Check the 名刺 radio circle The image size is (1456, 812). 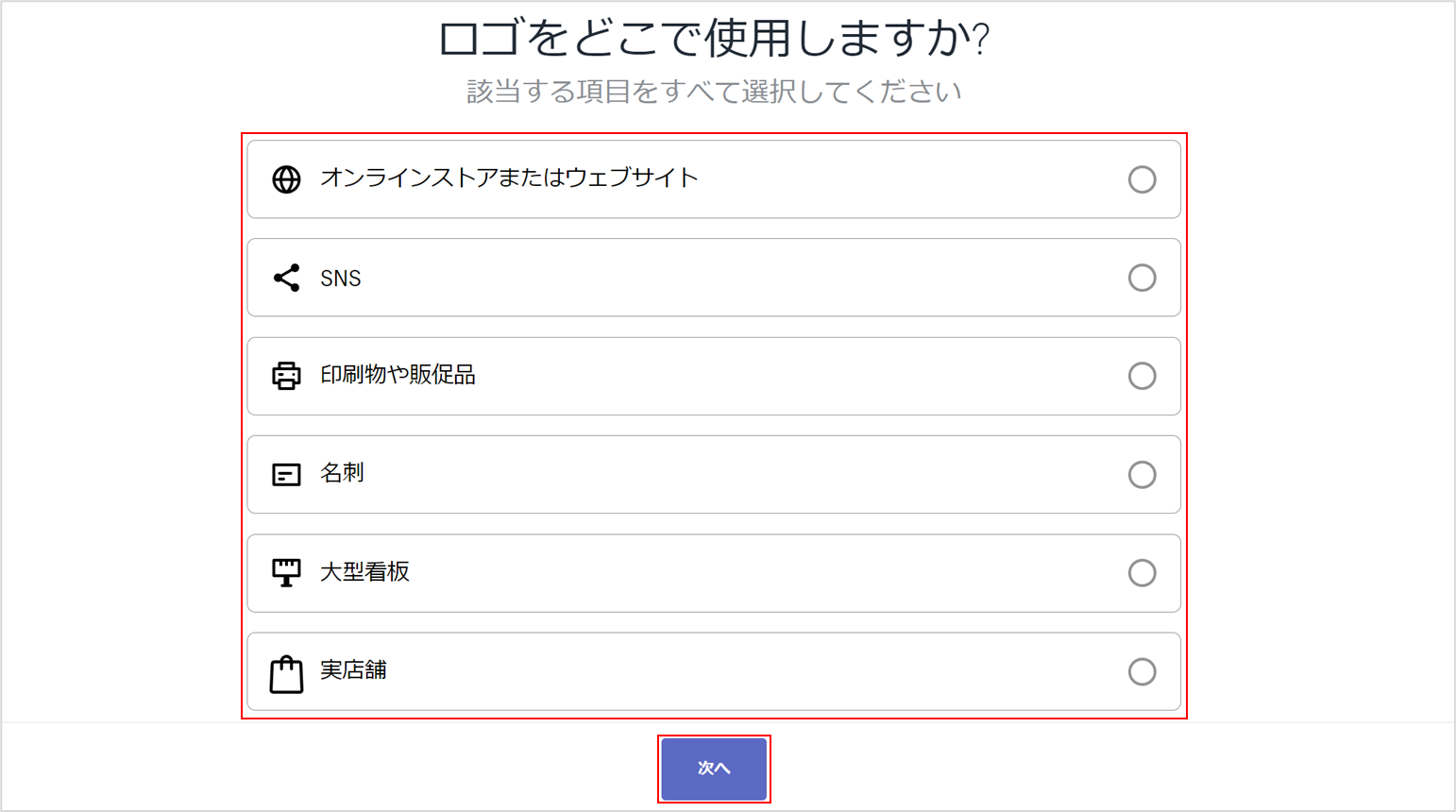pos(1142,474)
